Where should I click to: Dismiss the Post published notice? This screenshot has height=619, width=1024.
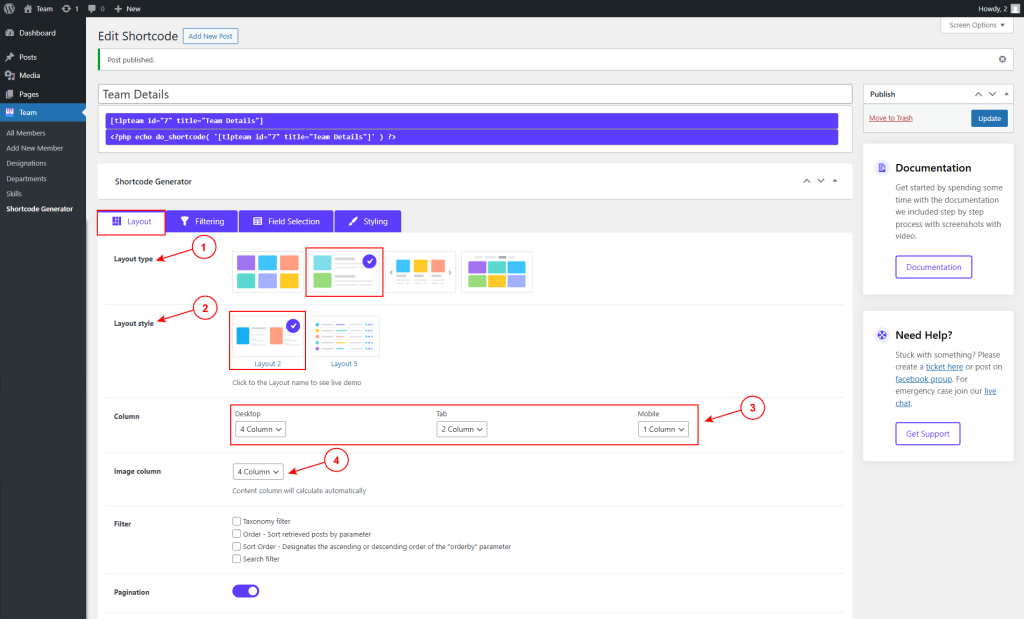click(1002, 59)
